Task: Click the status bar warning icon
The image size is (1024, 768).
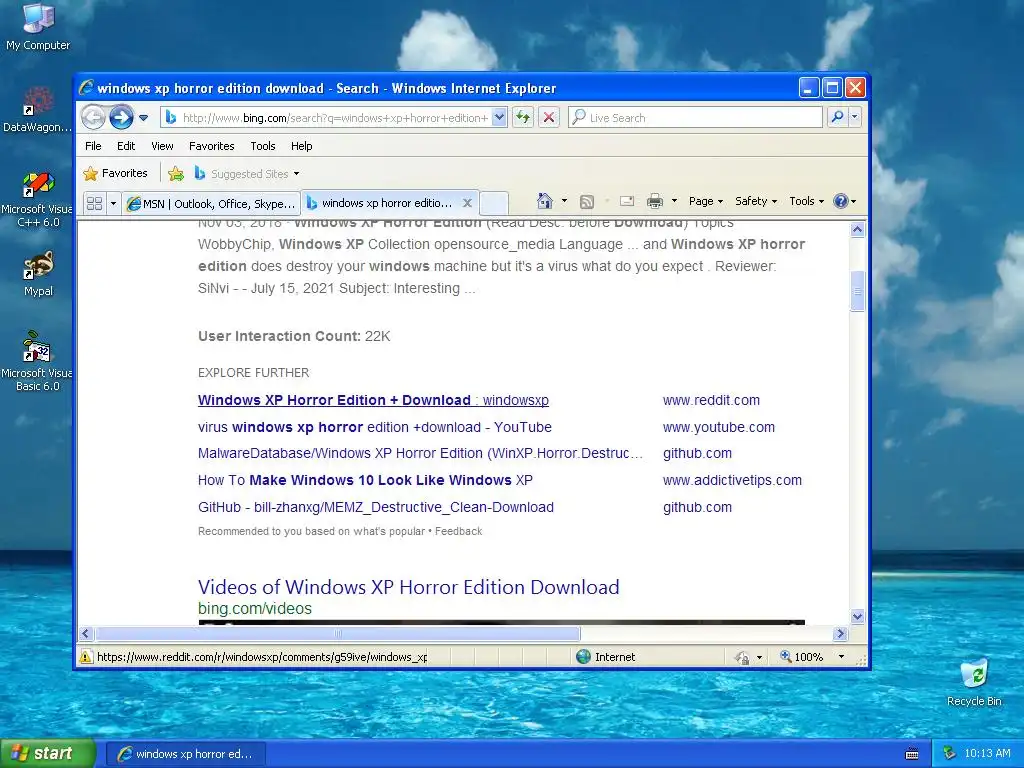Action: (86, 657)
